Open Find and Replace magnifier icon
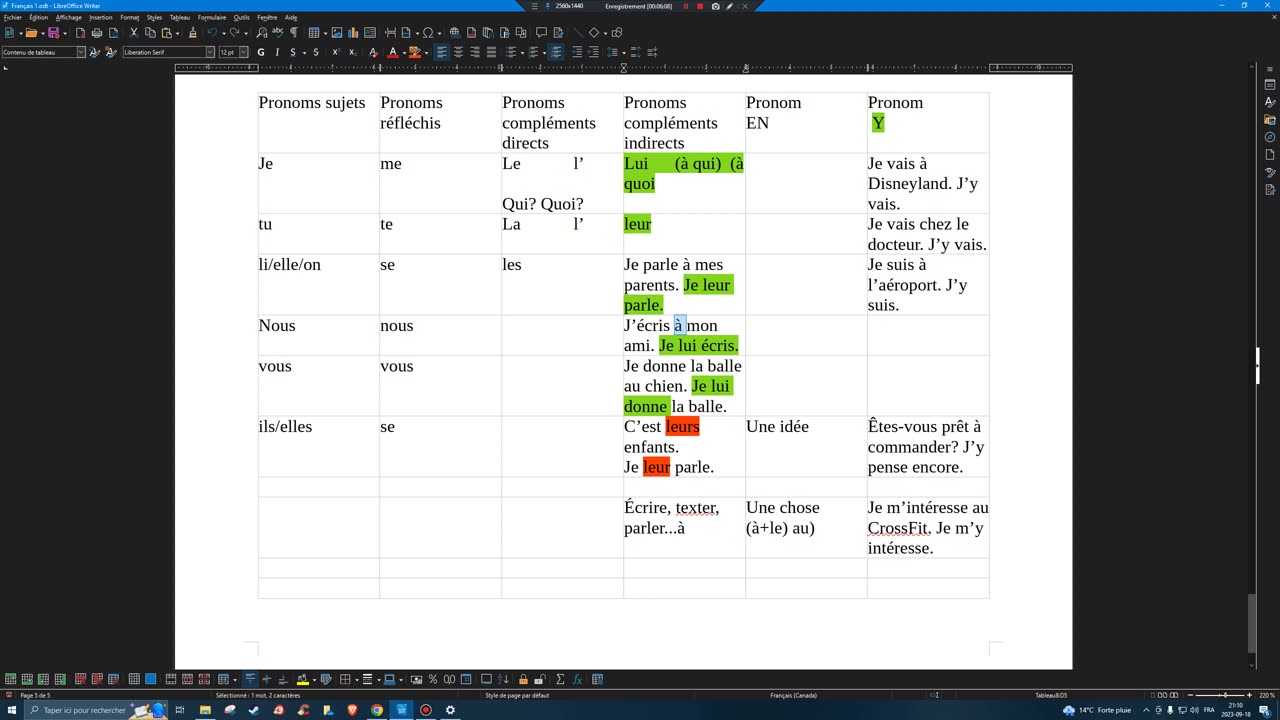 click(x=262, y=33)
